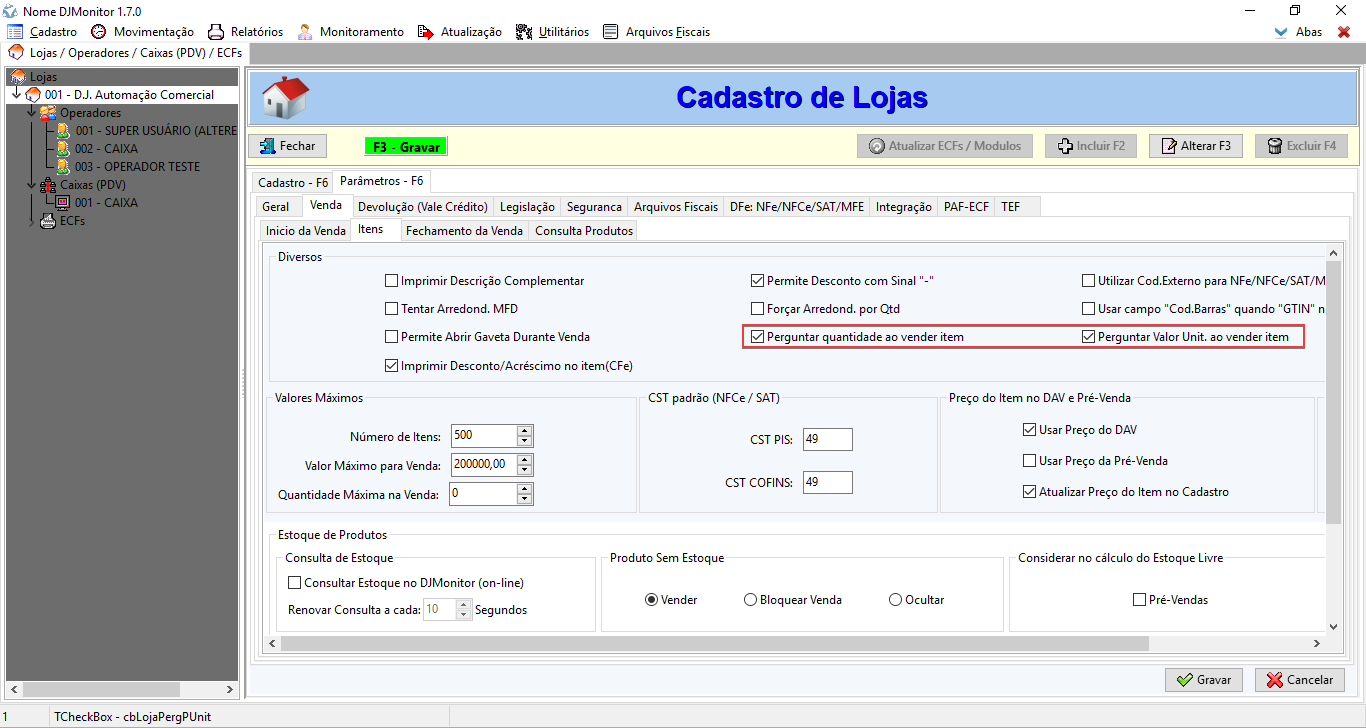This screenshot has height=728, width=1366.
Task: Click the CST PIS input field
Action: coord(826,439)
